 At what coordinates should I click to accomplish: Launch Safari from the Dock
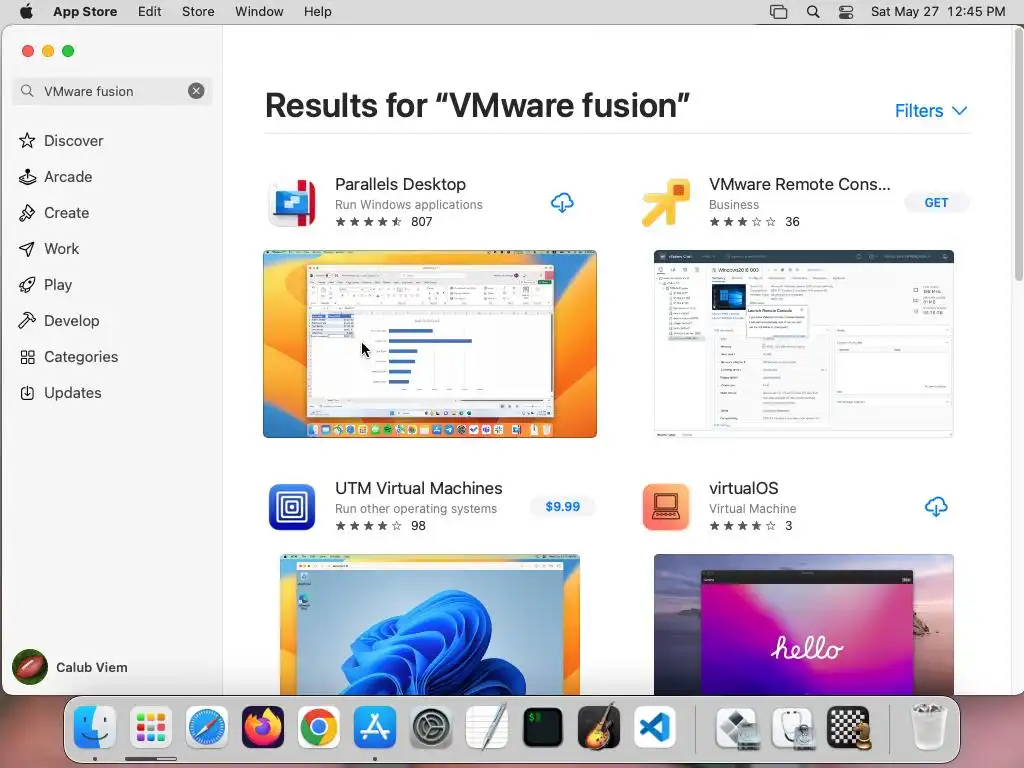point(206,727)
